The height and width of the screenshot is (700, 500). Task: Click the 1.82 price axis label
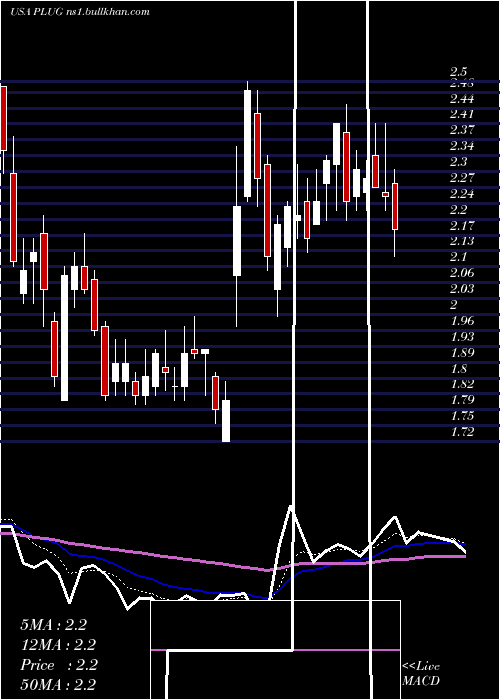click(x=461, y=384)
